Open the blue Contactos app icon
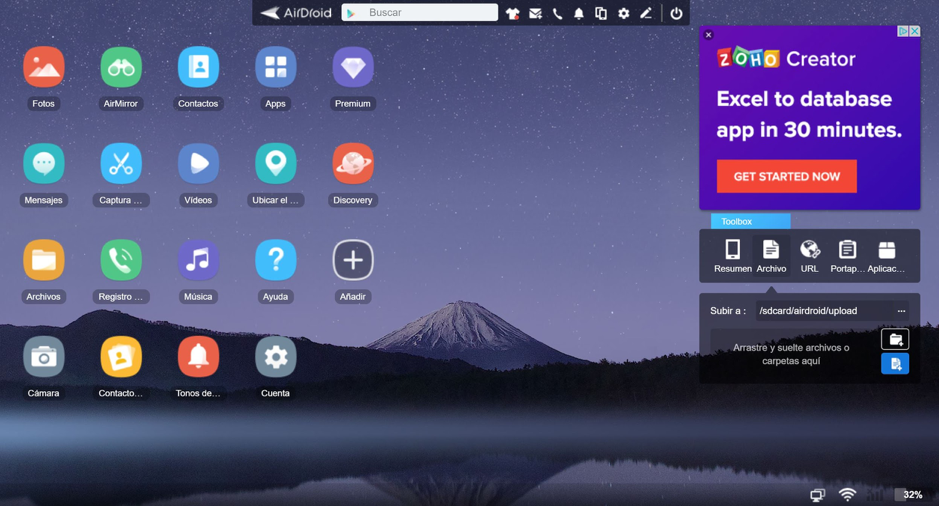This screenshot has width=939, height=506. point(198,67)
